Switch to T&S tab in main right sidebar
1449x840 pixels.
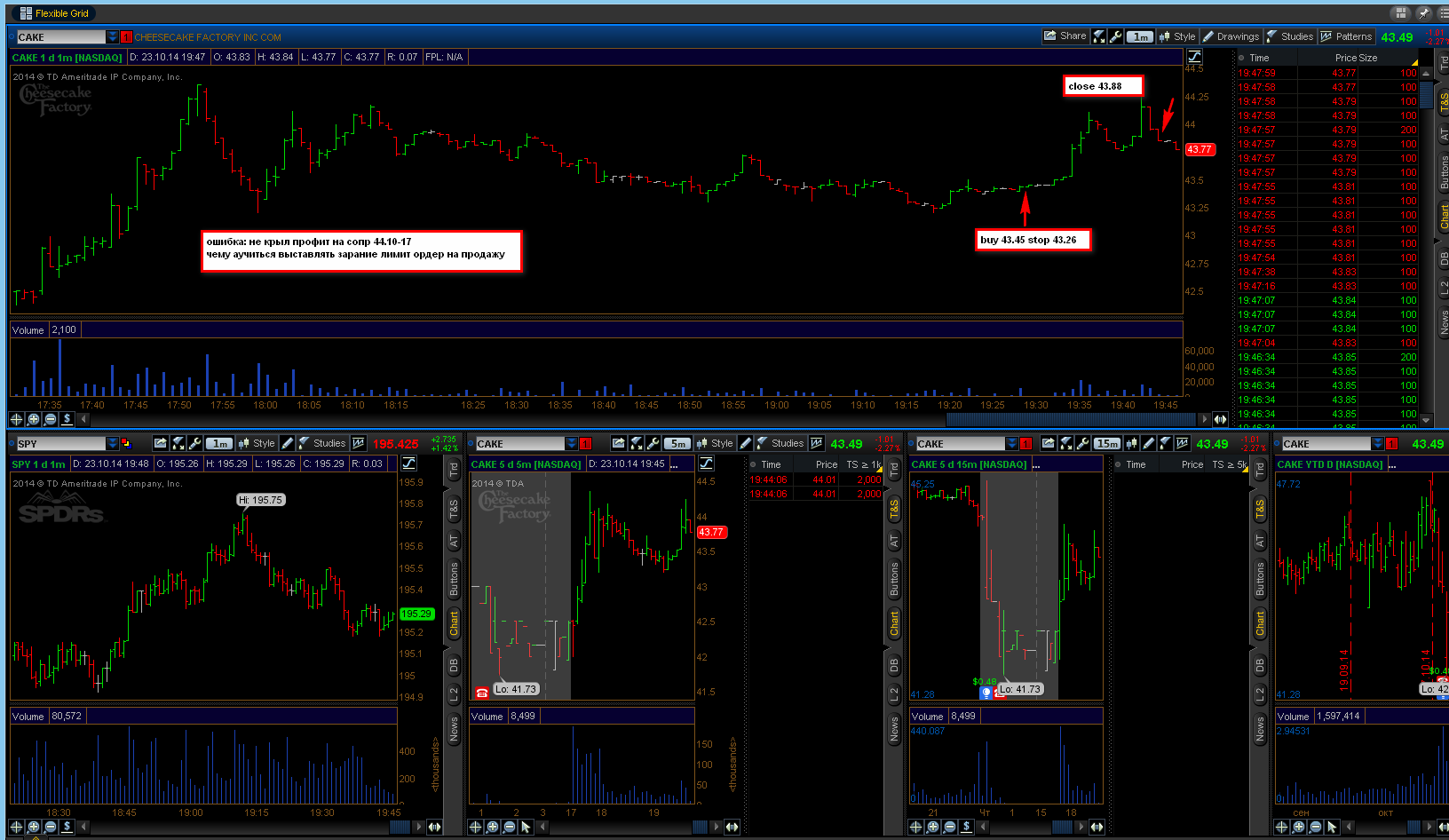(x=1444, y=101)
